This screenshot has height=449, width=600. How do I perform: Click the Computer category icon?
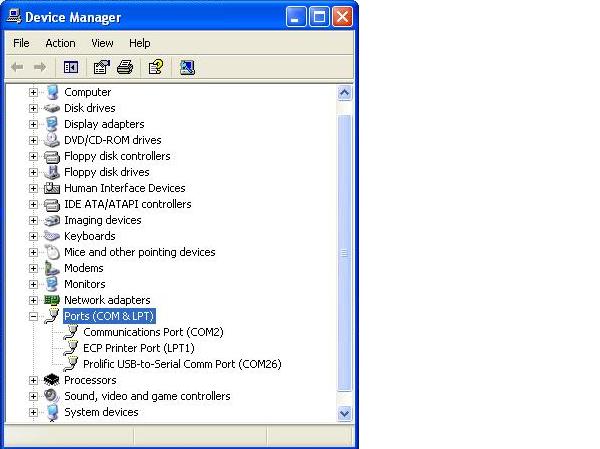(x=52, y=92)
